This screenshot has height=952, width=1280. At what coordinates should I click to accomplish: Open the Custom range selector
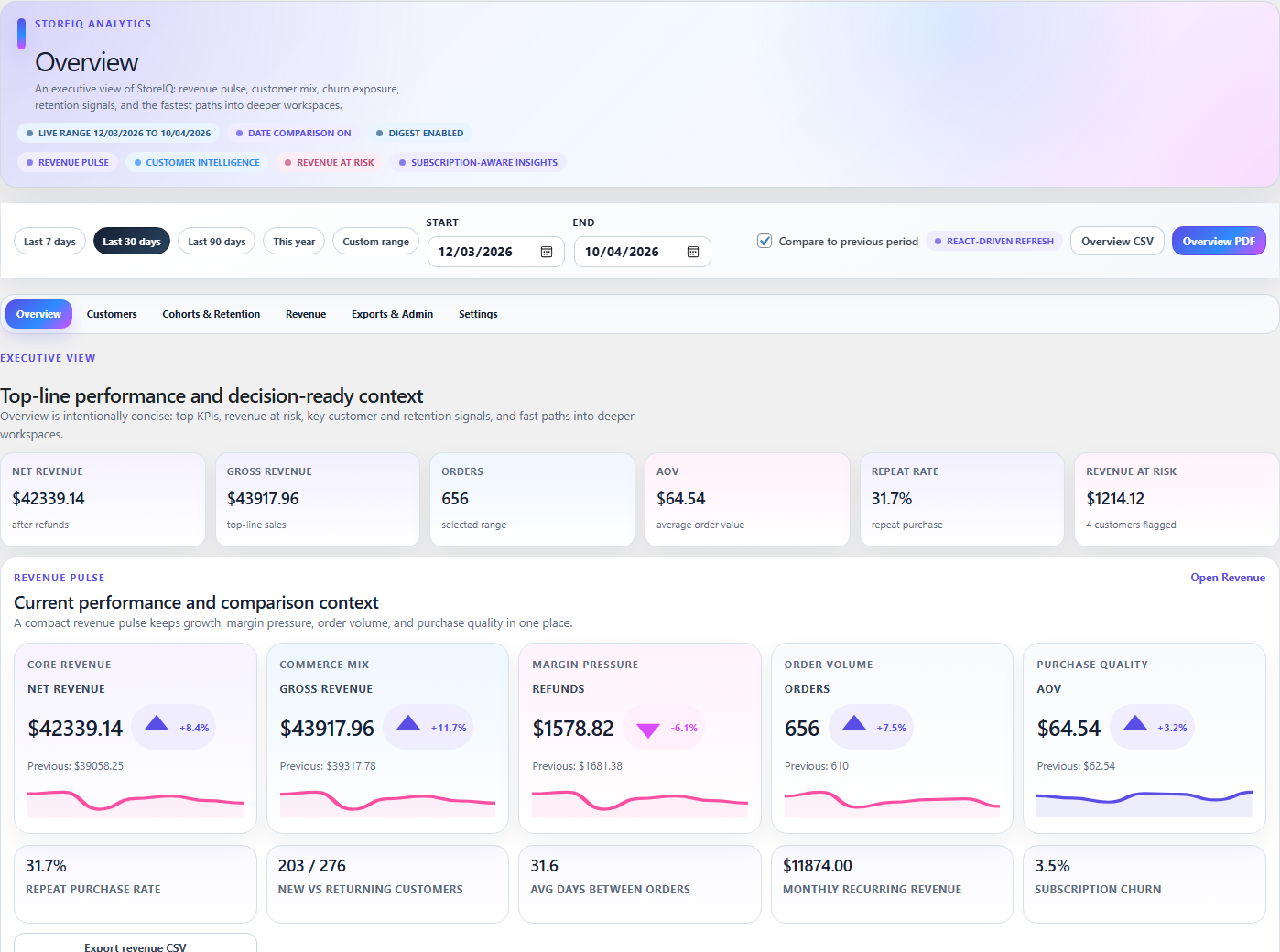375,241
